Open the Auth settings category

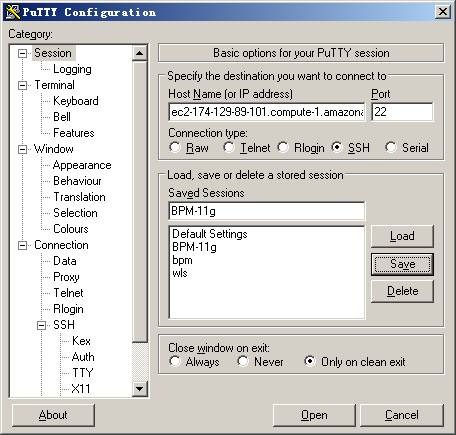pos(83,357)
